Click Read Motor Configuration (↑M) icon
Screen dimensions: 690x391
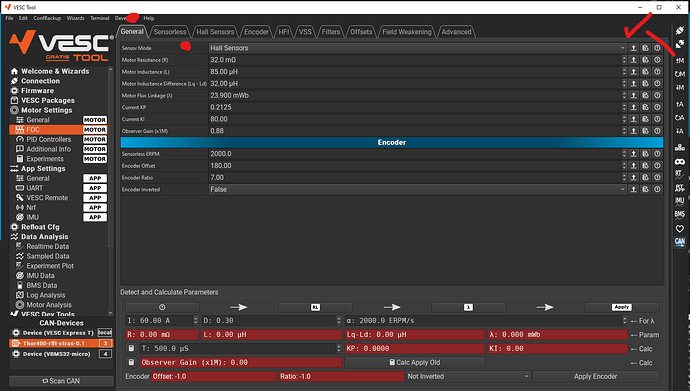680,60
